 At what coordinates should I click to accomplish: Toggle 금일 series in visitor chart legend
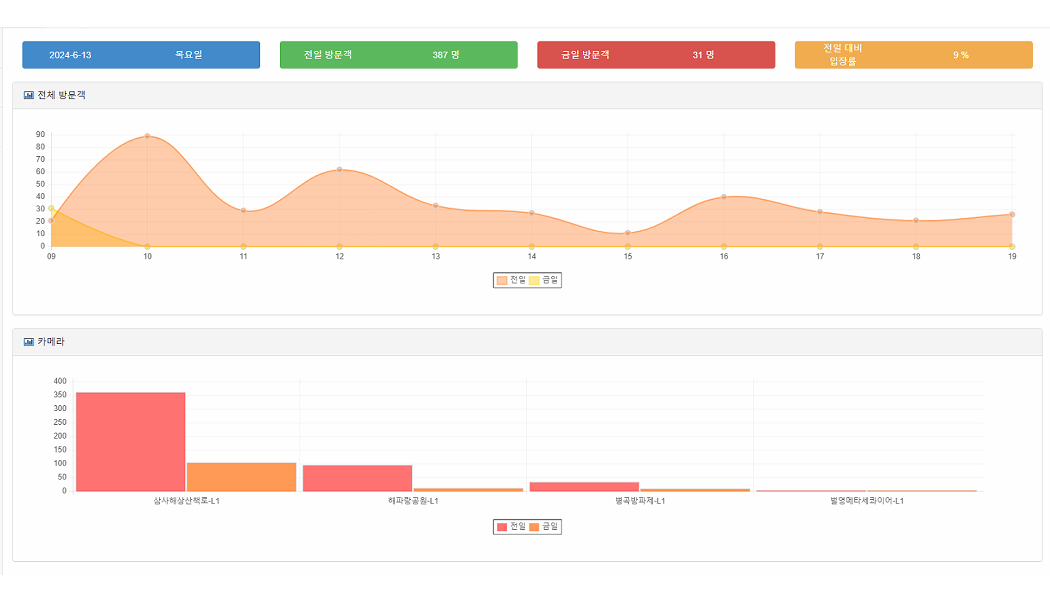545,280
